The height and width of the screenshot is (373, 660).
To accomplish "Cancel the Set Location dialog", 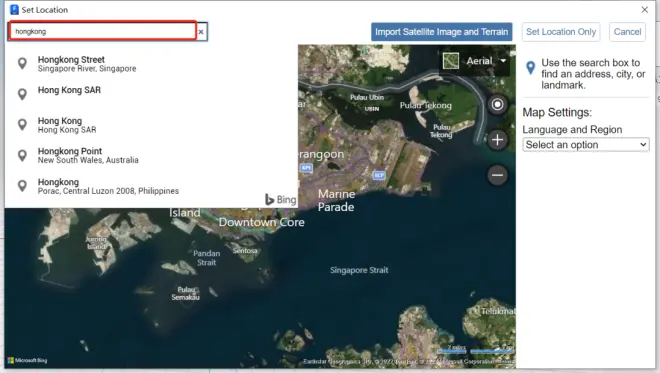I will tap(627, 32).
